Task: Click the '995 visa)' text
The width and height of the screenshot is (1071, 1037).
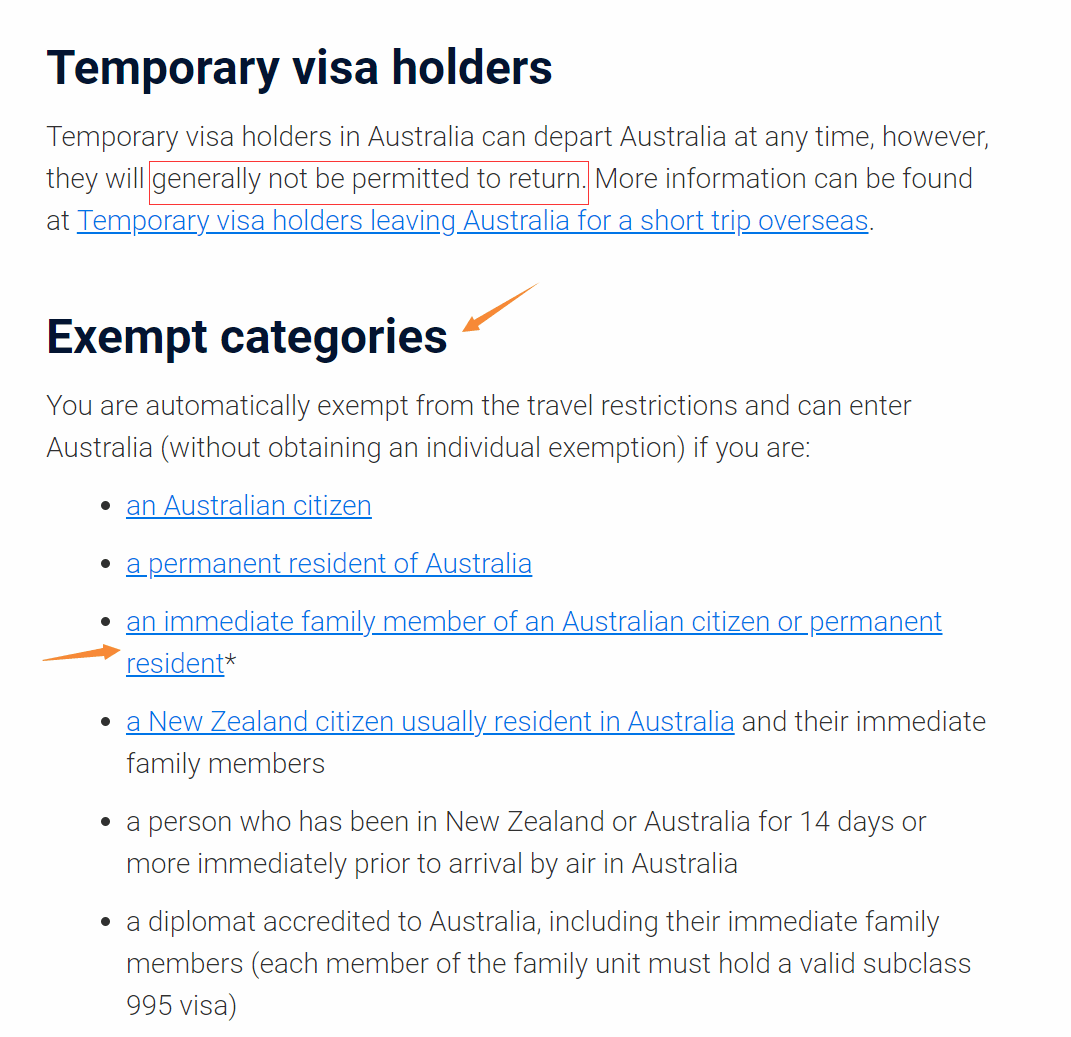Action: pos(182,1006)
